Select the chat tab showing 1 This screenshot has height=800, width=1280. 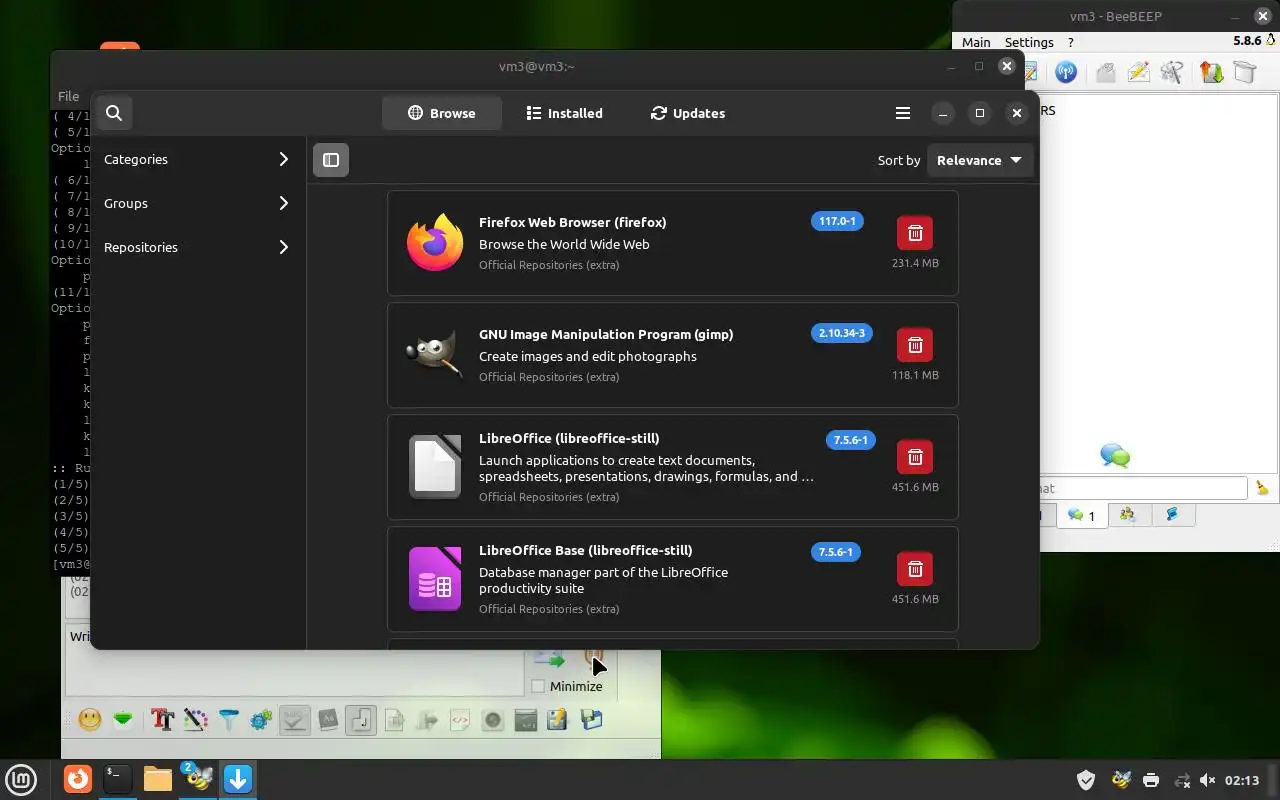[1081, 515]
